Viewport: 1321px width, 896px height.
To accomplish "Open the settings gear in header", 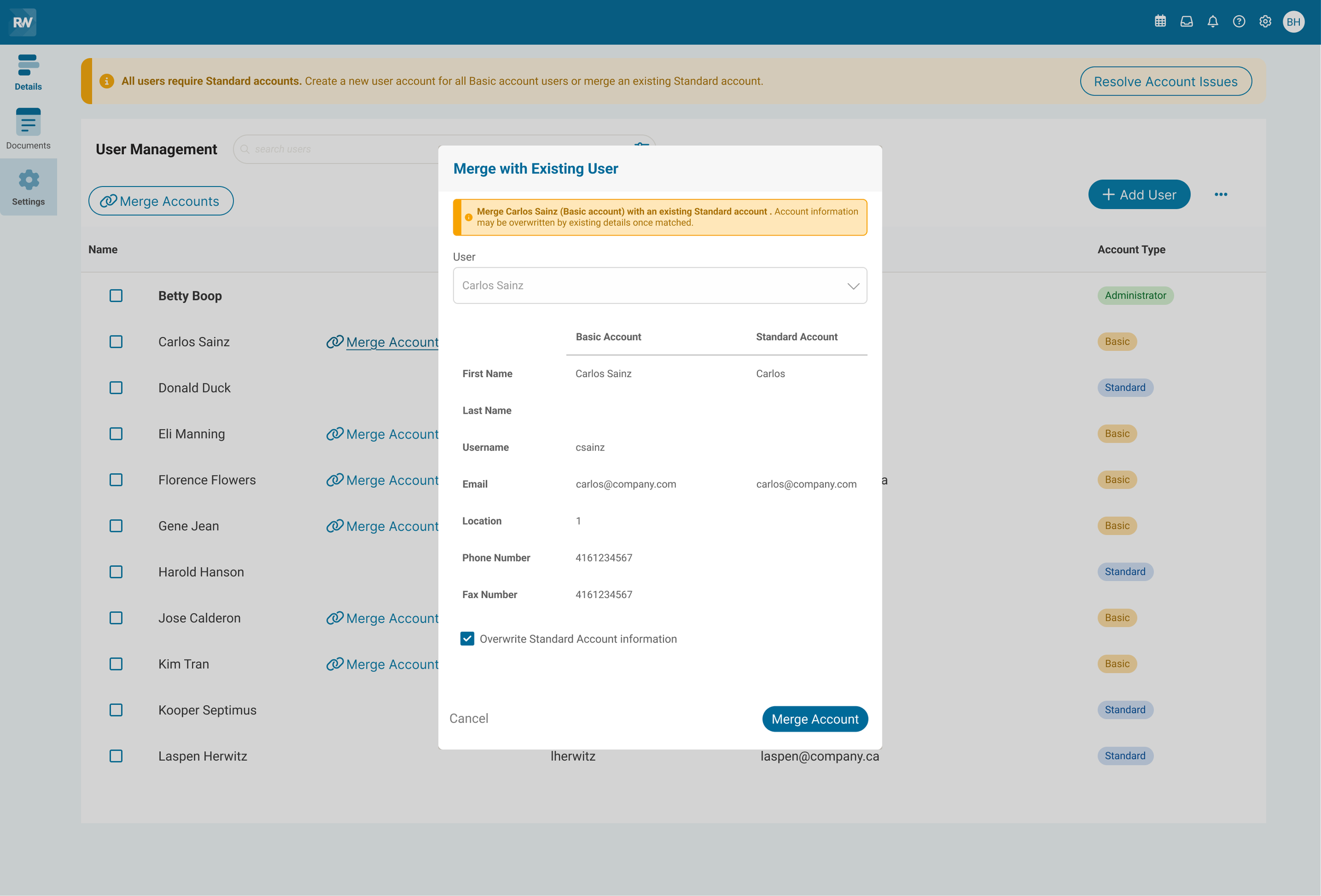I will tap(1265, 22).
